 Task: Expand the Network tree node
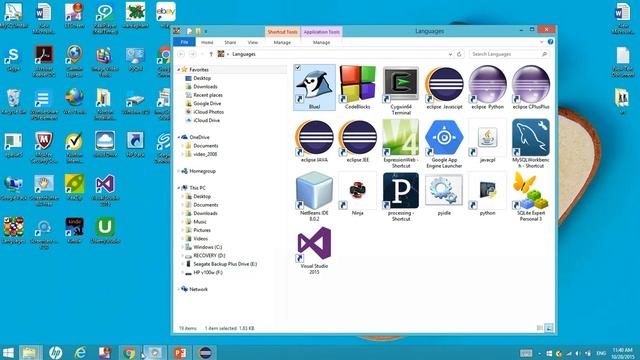[178, 289]
